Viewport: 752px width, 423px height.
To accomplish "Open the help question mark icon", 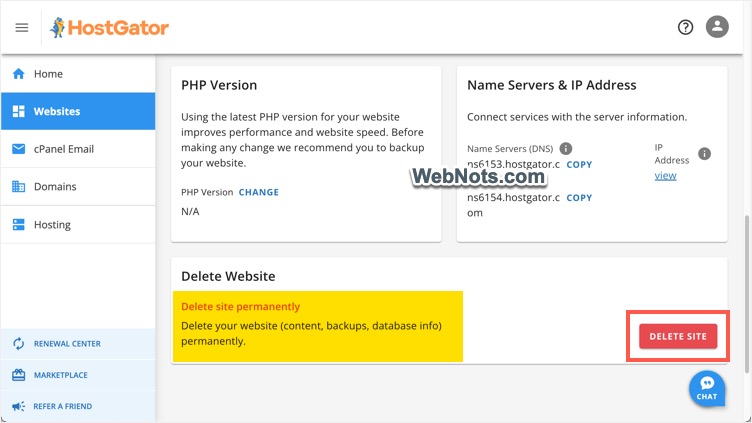I will 685,27.
